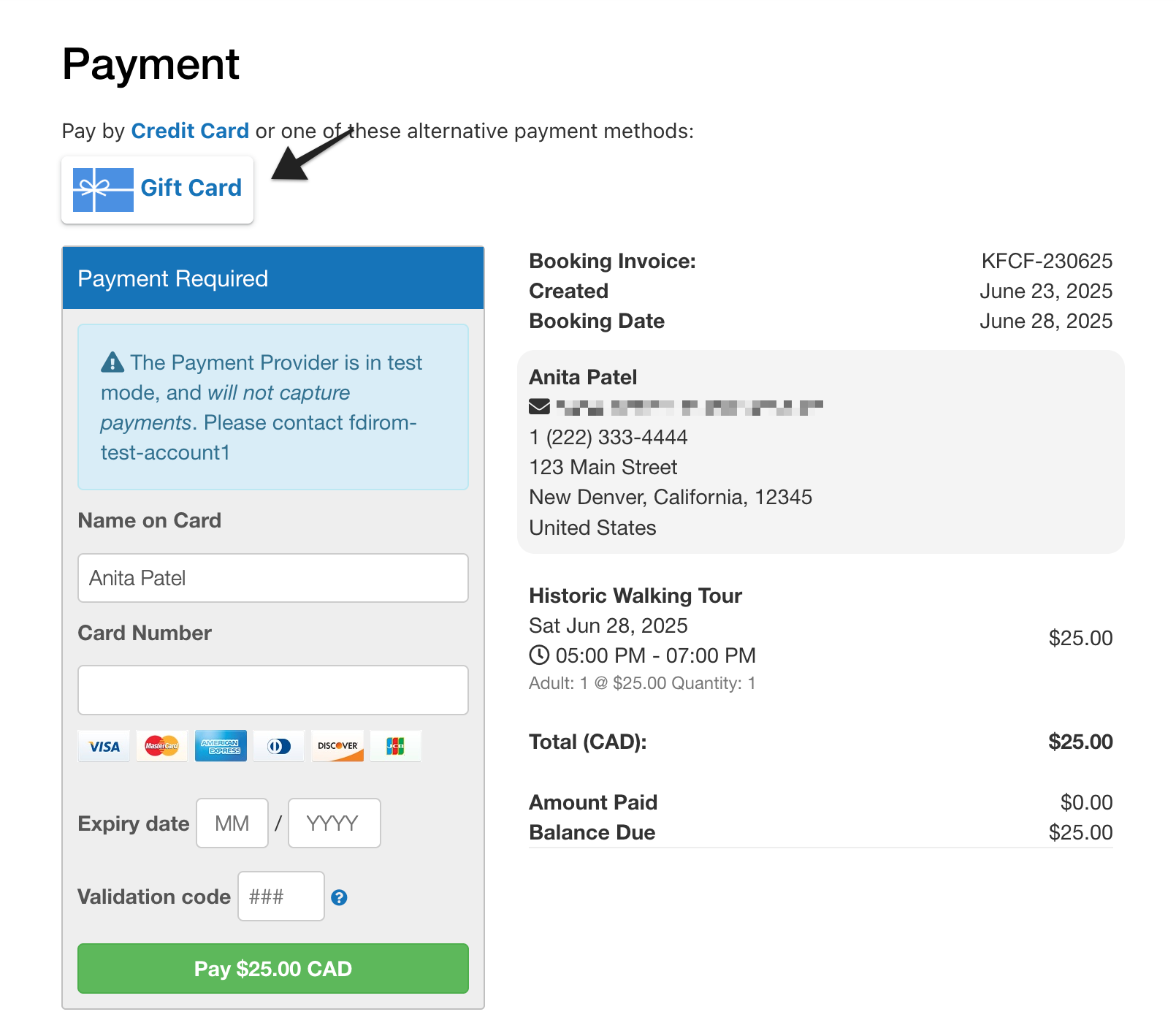The height and width of the screenshot is (1020, 1176).
Task: Focus the Card Number input field
Action: (273, 690)
